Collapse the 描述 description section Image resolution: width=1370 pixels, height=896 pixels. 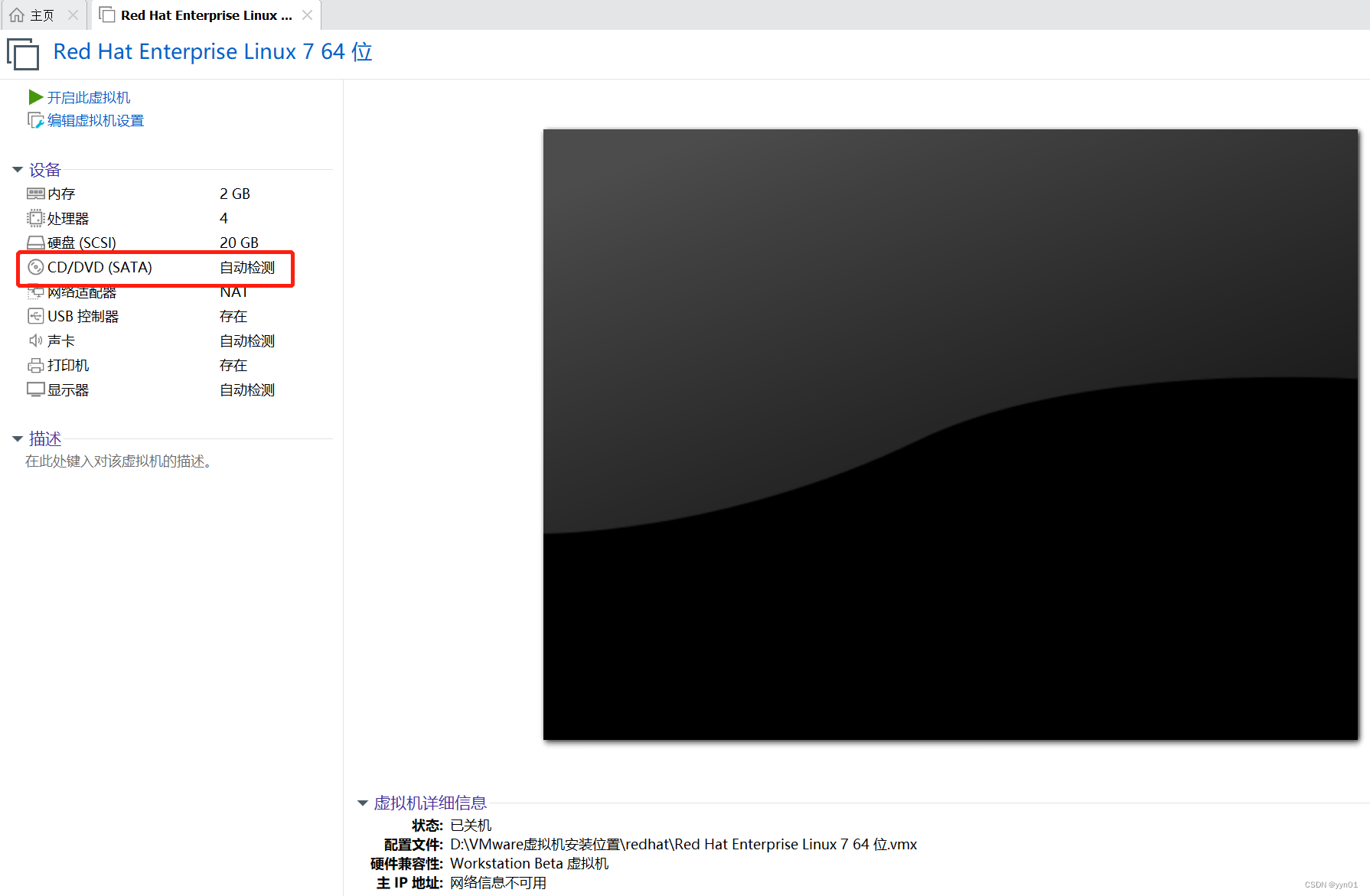(17, 438)
